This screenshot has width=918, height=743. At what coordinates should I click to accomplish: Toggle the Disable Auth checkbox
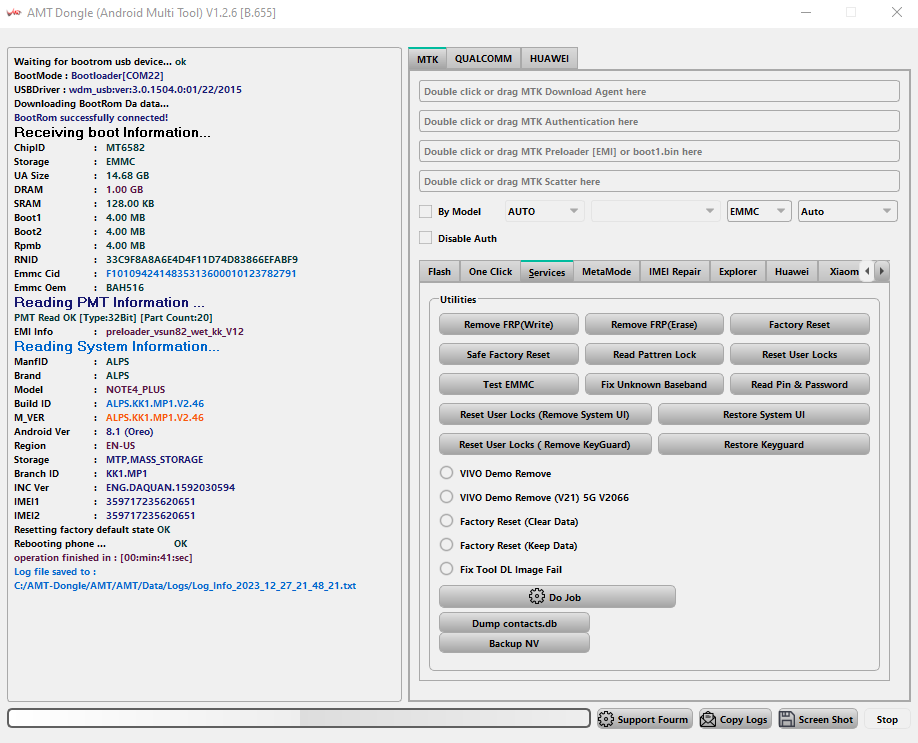[x=426, y=238]
